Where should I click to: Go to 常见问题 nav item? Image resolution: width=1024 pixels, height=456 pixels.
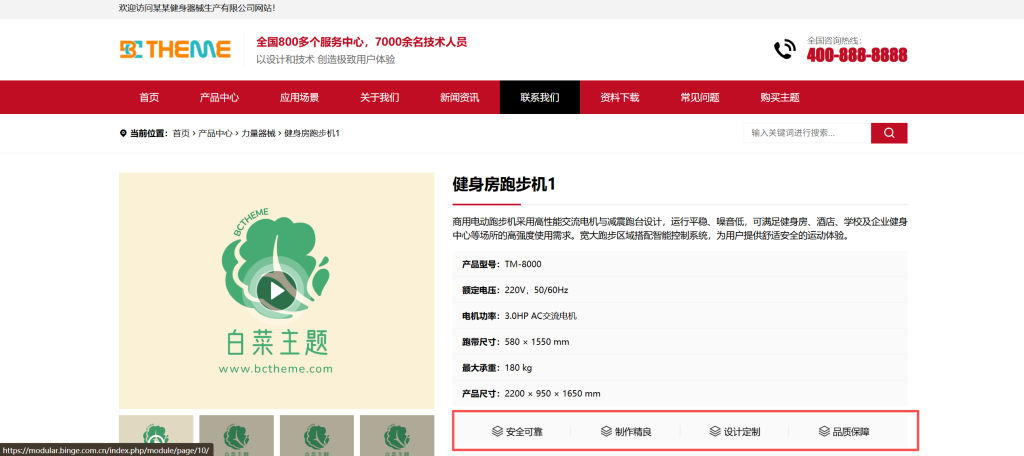(x=700, y=97)
